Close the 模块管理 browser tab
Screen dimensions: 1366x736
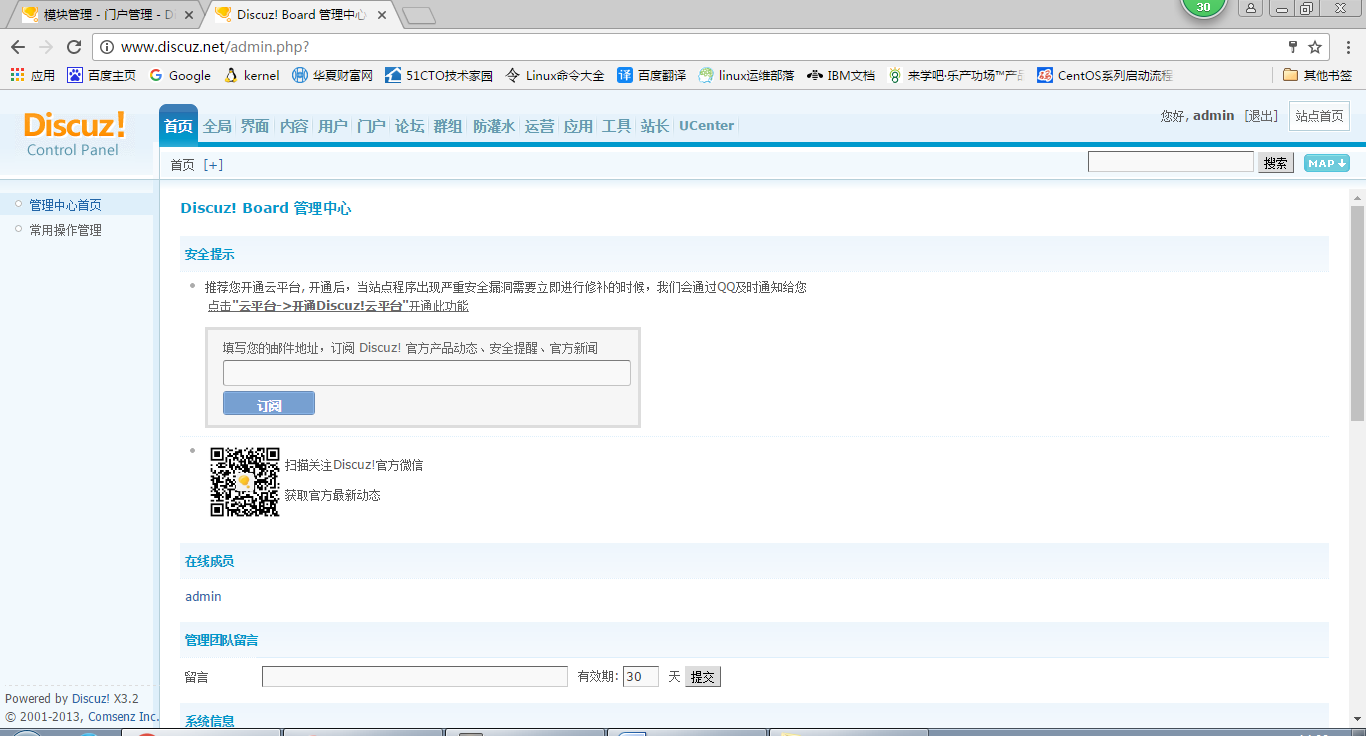tap(189, 15)
